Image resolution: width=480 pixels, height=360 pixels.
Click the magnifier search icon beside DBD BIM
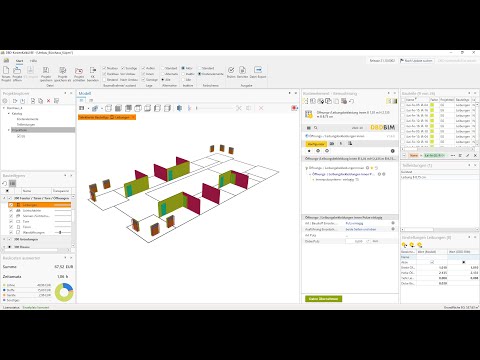pos(316,128)
